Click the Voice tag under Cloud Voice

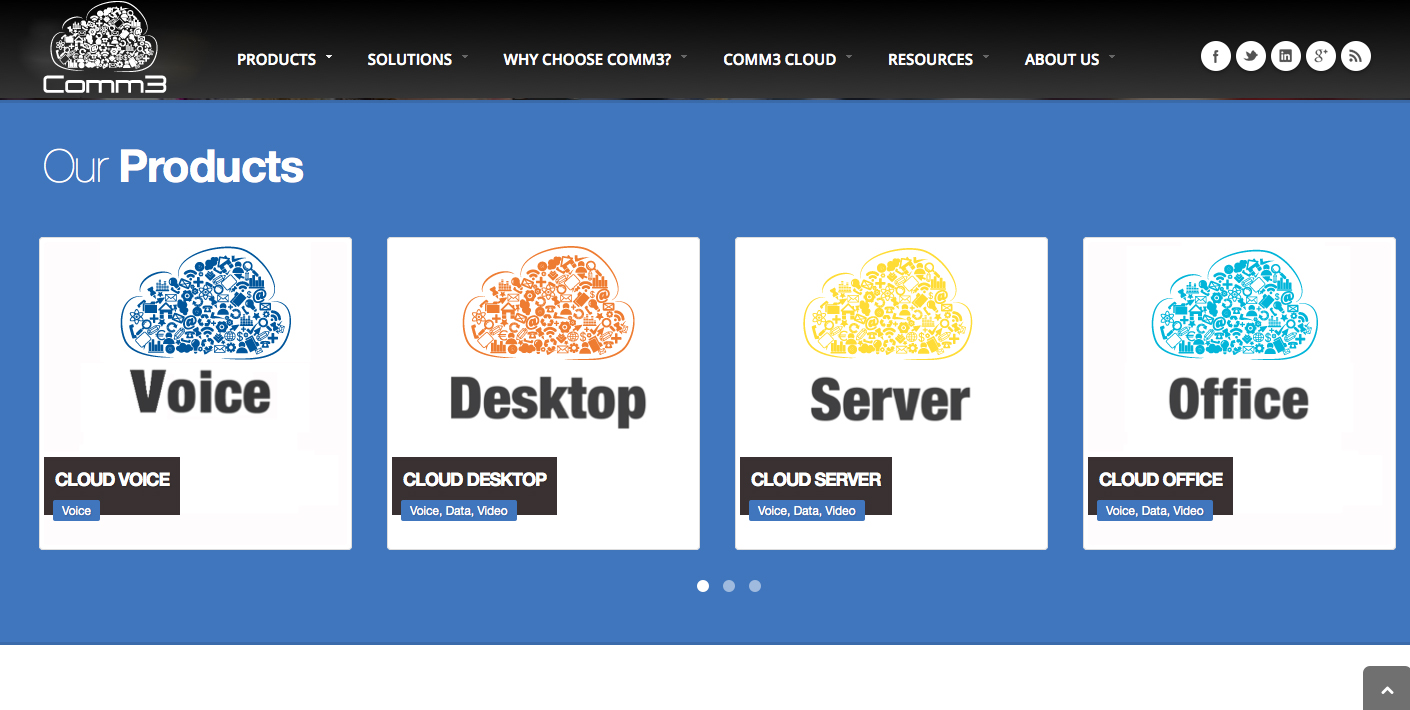click(x=76, y=510)
